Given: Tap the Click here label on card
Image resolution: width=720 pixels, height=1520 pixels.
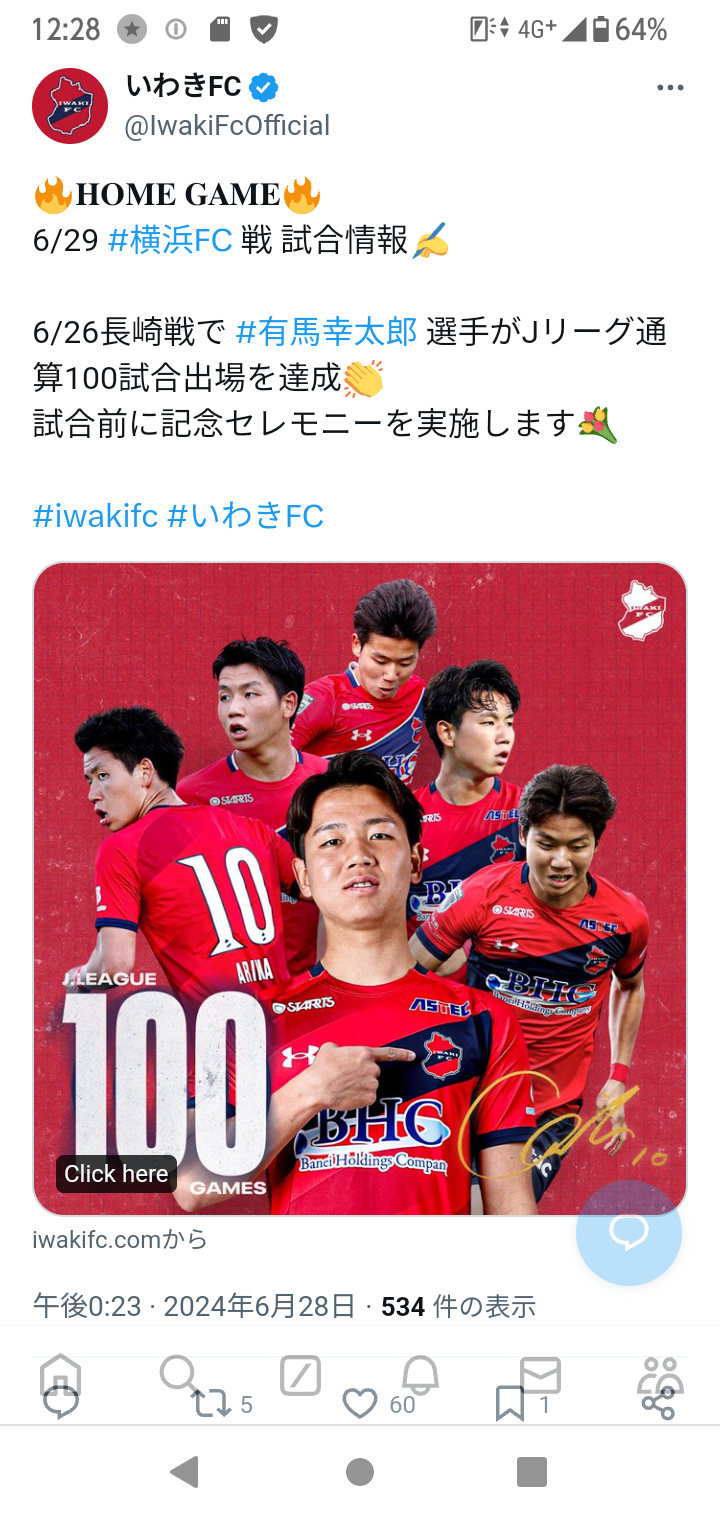Looking at the screenshot, I should (x=116, y=1173).
